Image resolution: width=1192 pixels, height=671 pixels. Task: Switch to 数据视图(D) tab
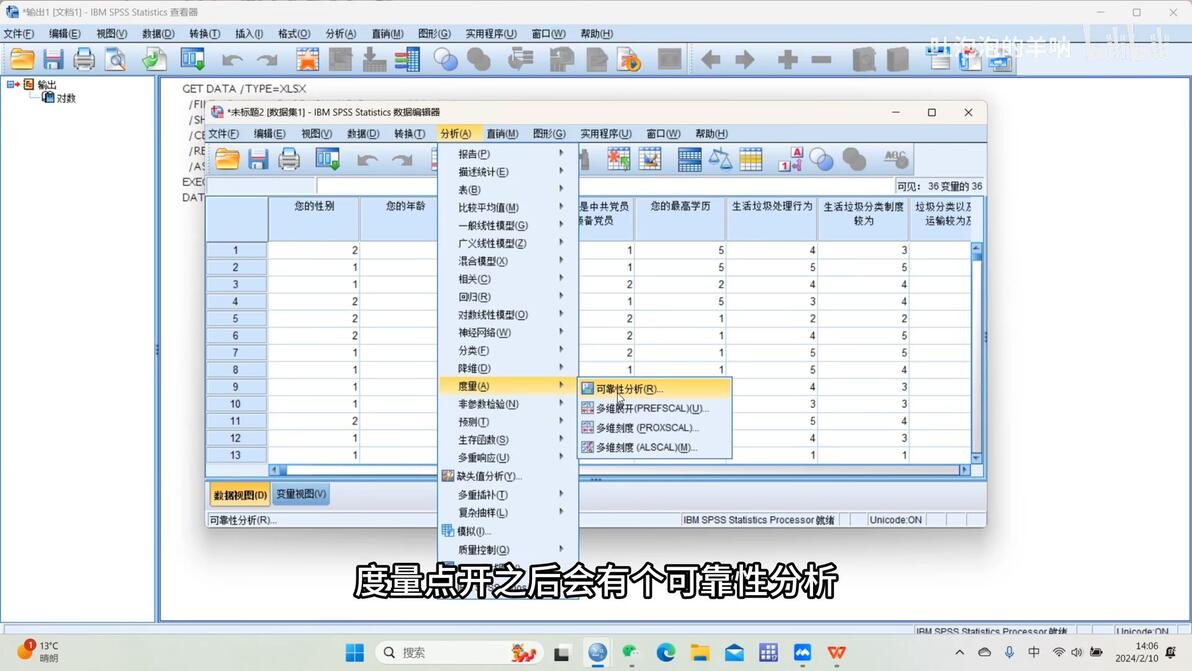(x=239, y=495)
